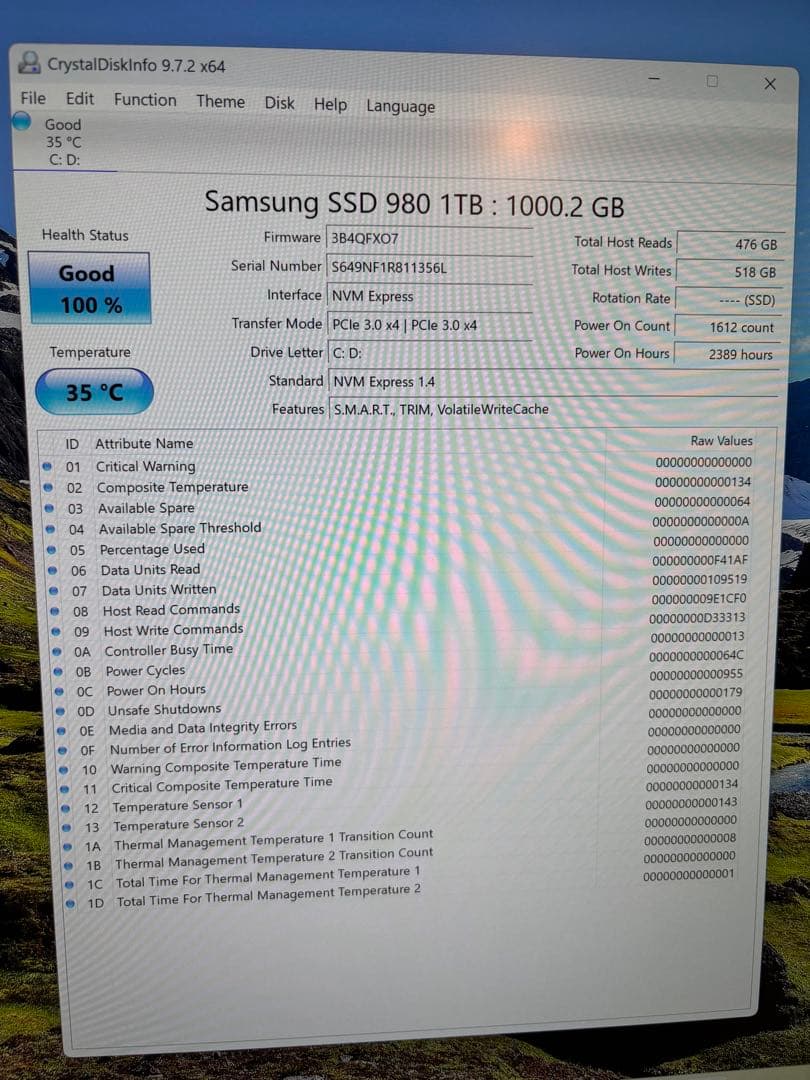Click the status dot of Data Units Written row

point(54,590)
